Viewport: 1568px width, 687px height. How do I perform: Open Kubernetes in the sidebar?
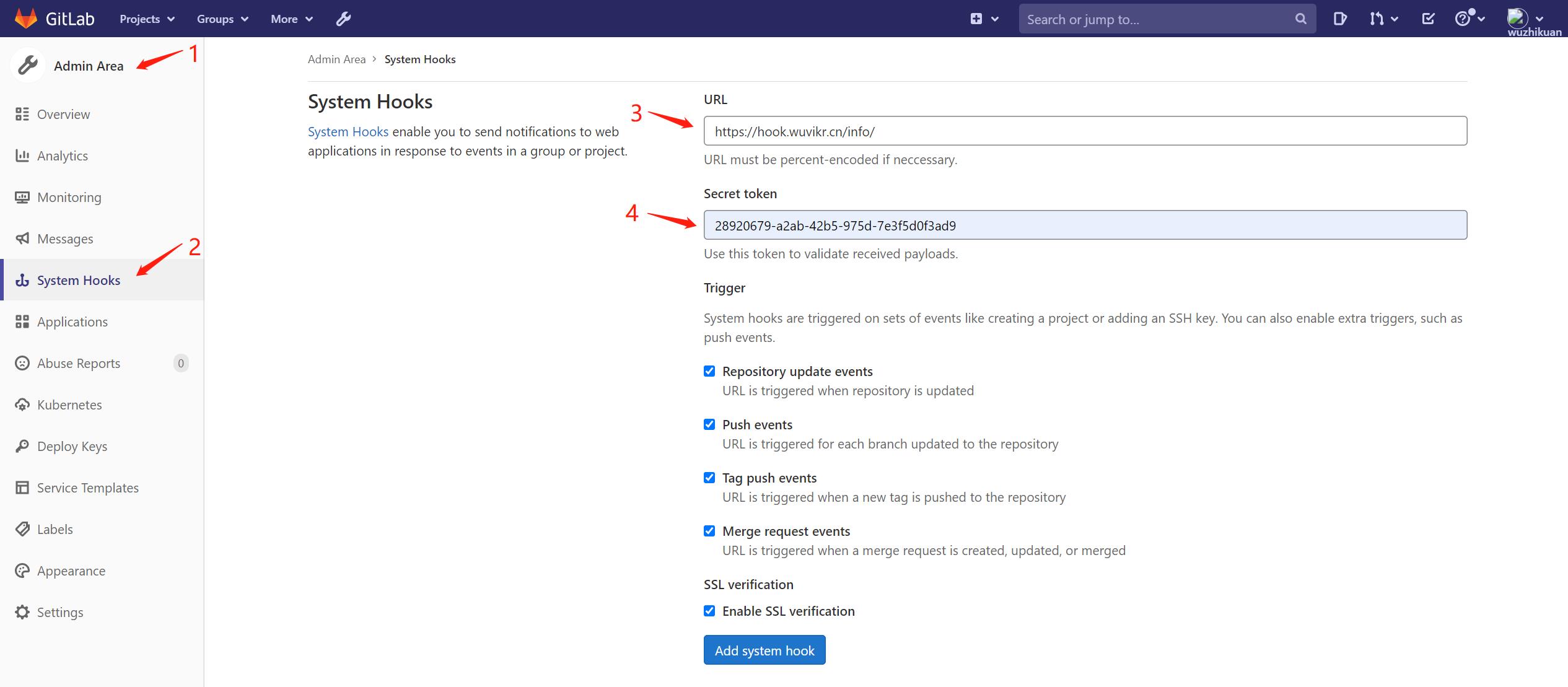coord(69,405)
